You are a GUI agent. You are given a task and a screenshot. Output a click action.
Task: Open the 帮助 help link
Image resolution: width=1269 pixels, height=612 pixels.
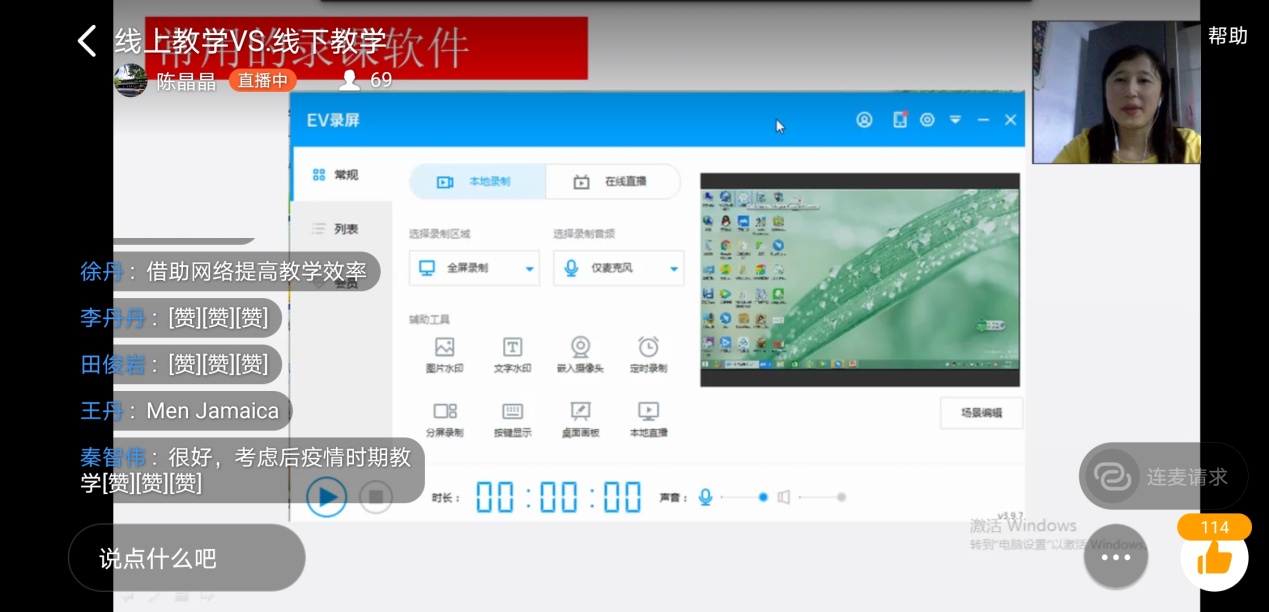1227,36
